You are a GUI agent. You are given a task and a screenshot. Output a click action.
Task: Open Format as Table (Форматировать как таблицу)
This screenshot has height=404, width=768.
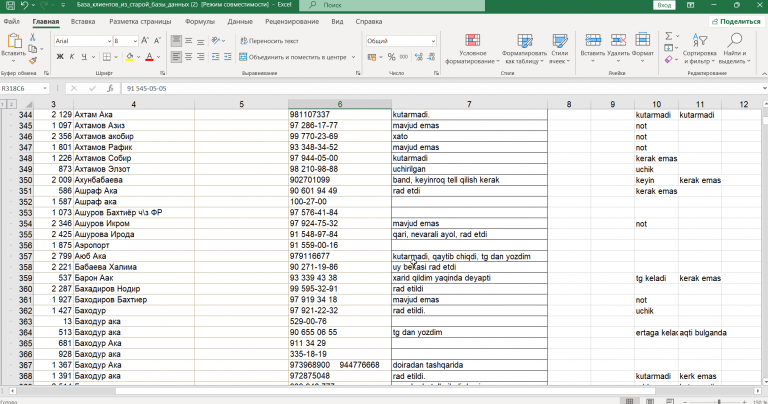pos(524,49)
